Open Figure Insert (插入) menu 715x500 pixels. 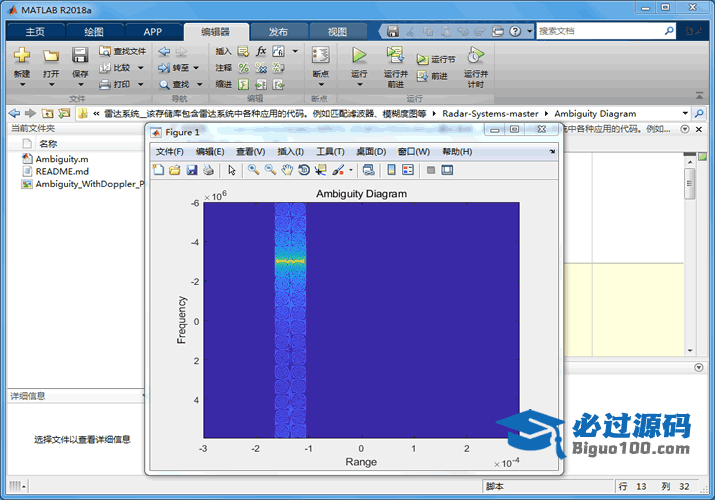click(290, 152)
